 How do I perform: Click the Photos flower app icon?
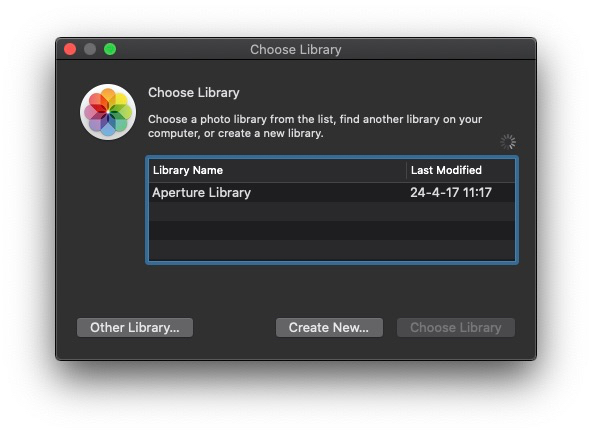108,112
